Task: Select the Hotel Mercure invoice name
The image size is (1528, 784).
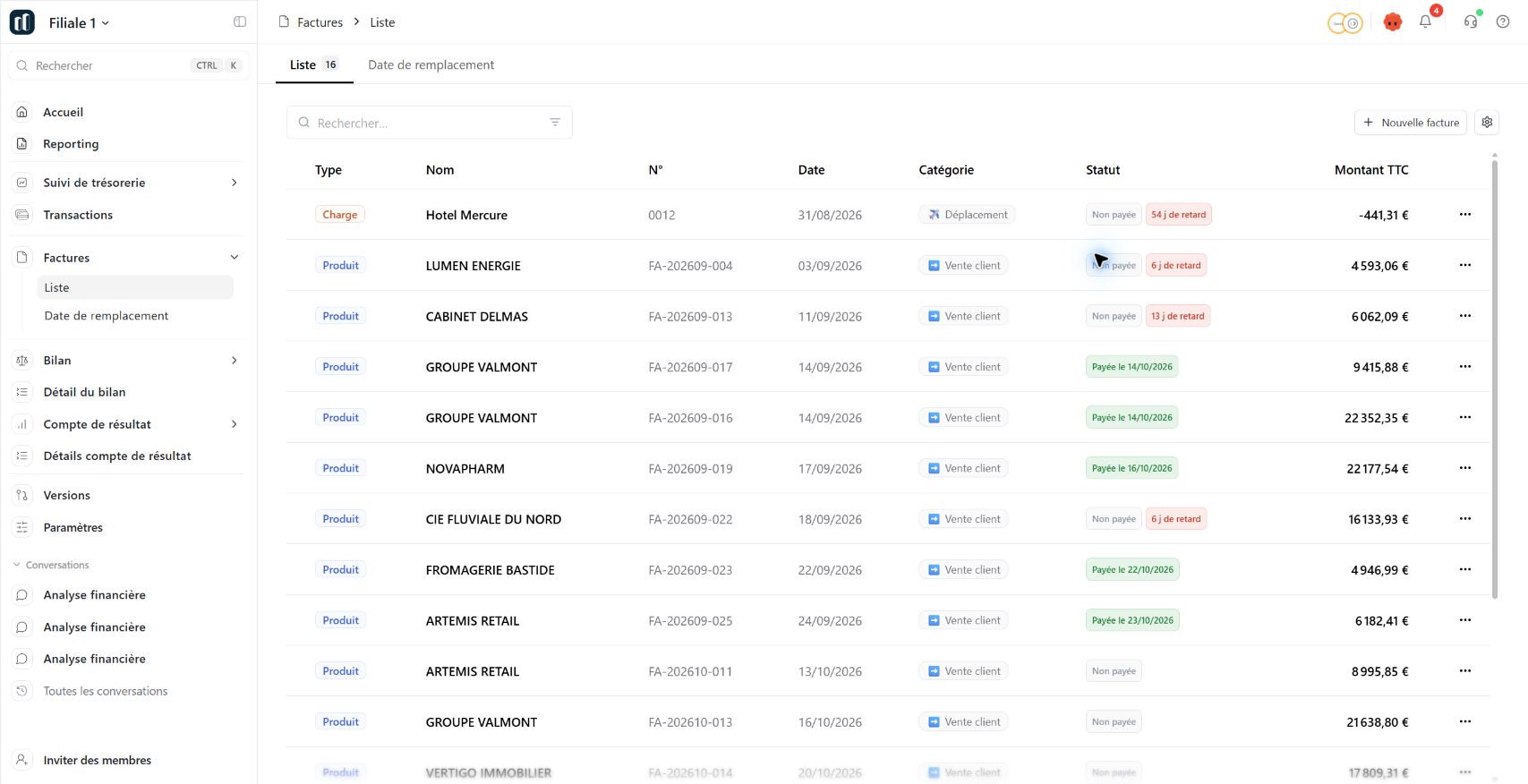Action: (x=466, y=215)
